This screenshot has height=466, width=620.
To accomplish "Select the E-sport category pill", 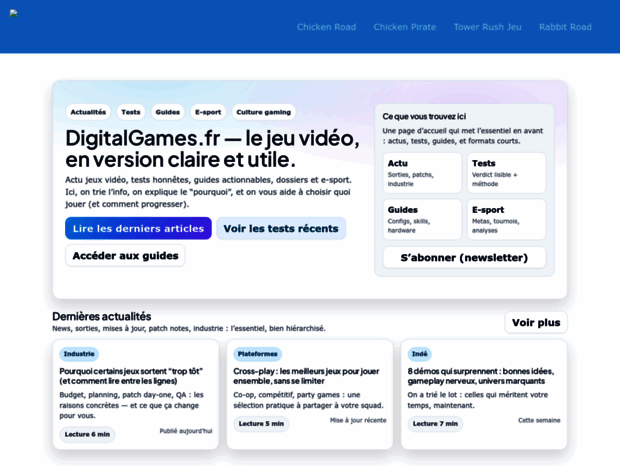I will (x=208, y=112).
